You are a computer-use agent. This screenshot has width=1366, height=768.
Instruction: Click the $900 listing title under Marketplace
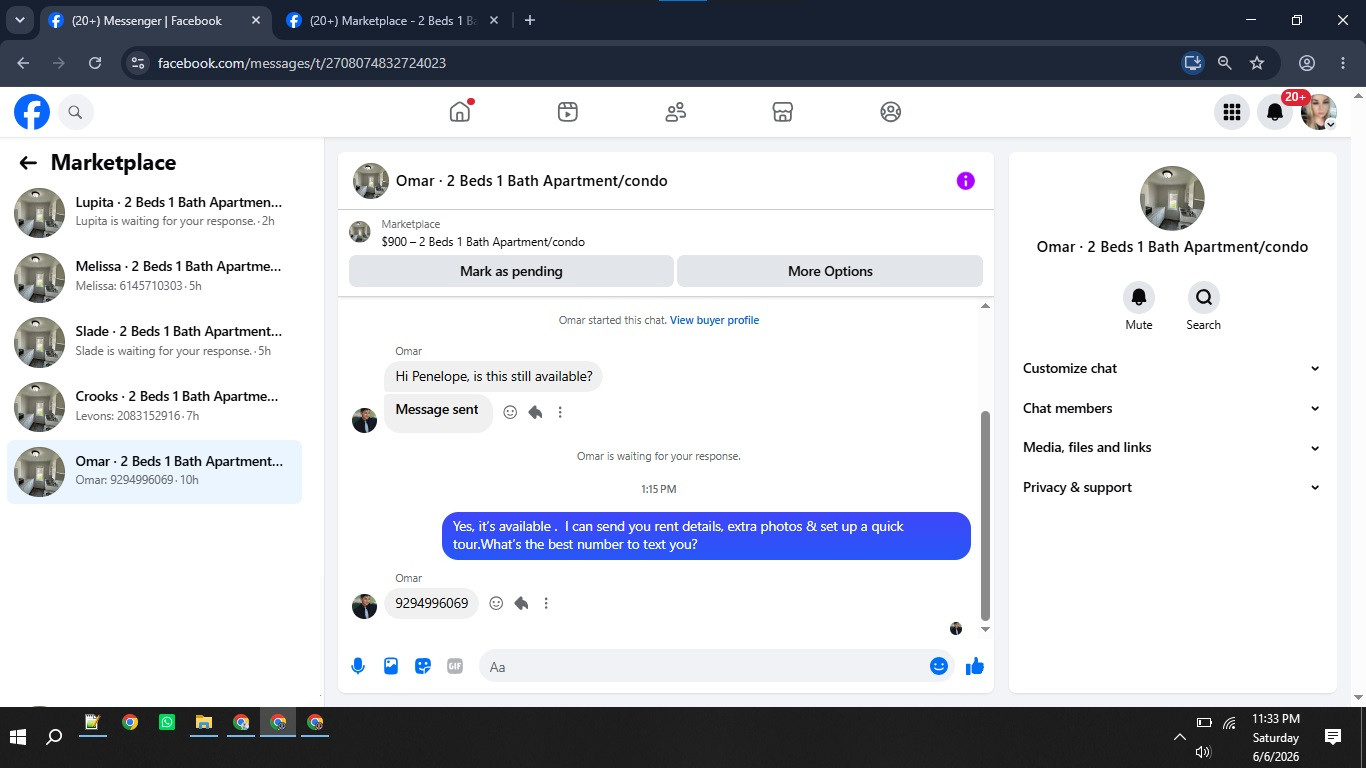(483, 242)
